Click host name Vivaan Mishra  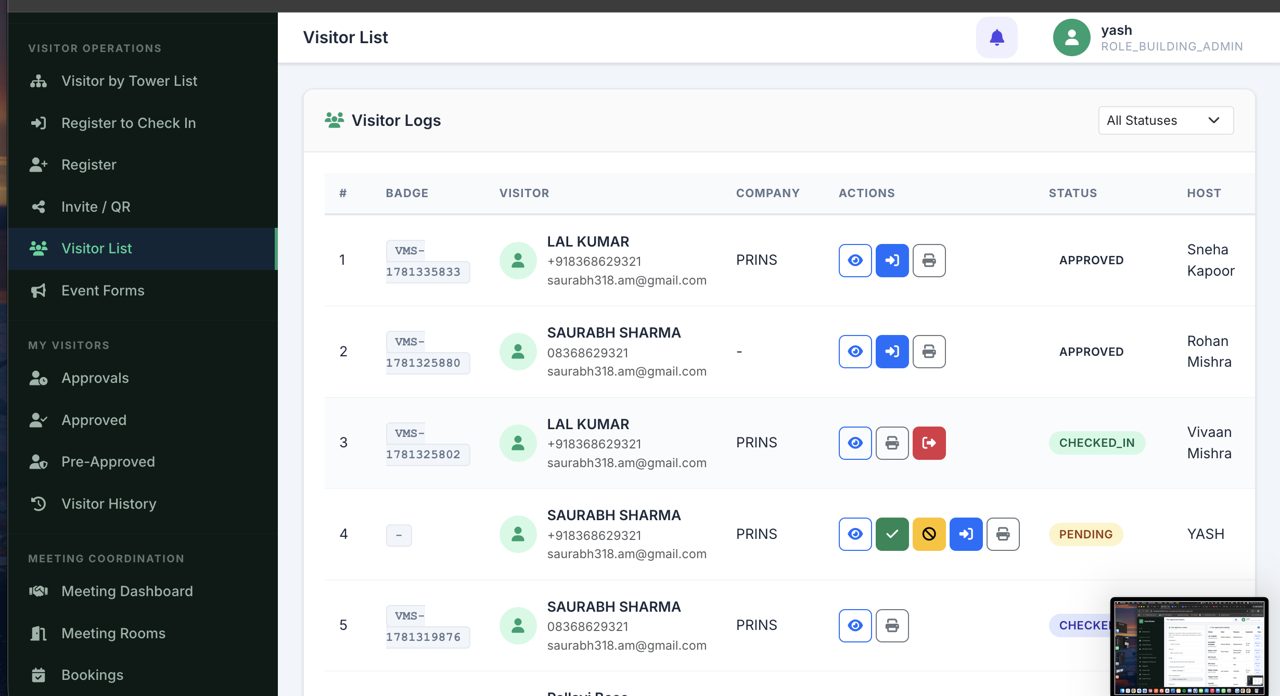(1210, 443)
